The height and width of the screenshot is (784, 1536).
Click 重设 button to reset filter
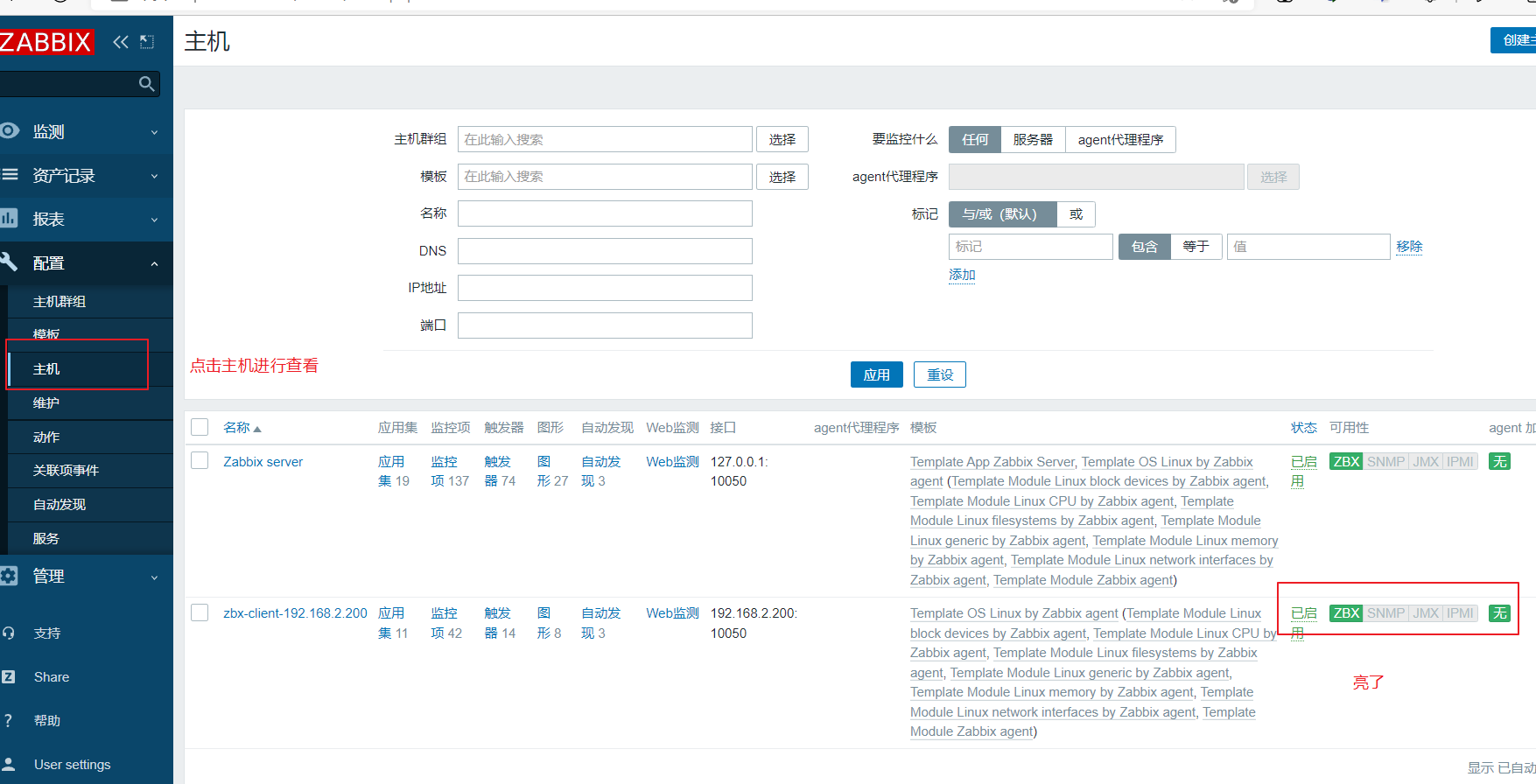point(940,374)
